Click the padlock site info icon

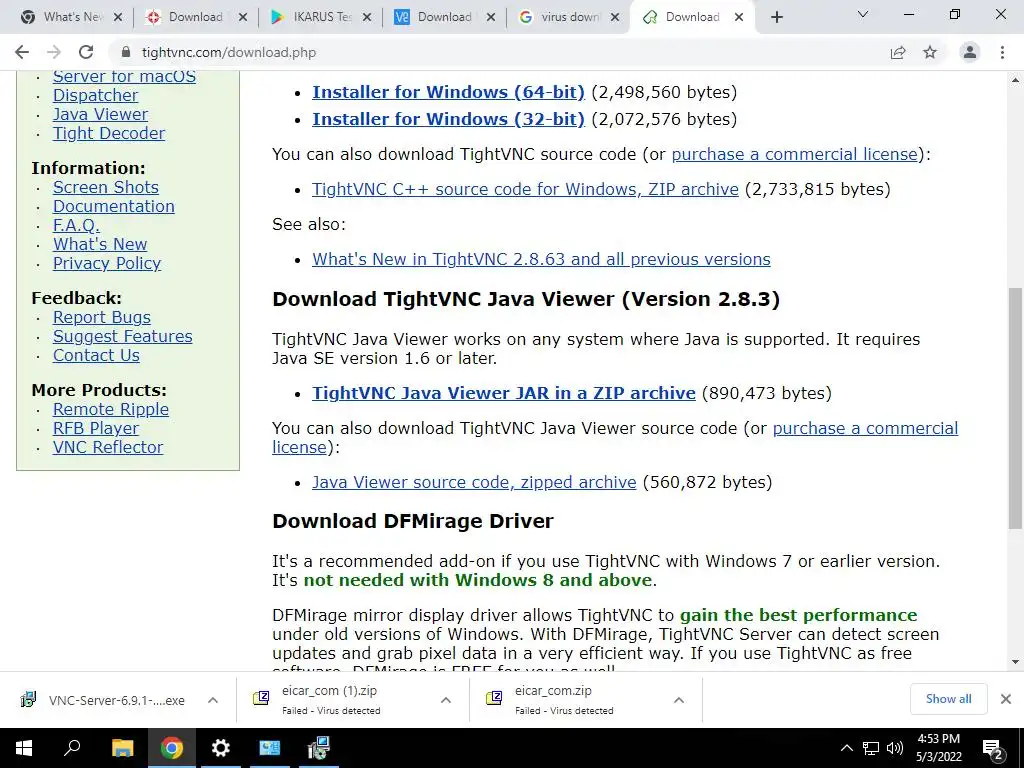(x=126, y=52)
